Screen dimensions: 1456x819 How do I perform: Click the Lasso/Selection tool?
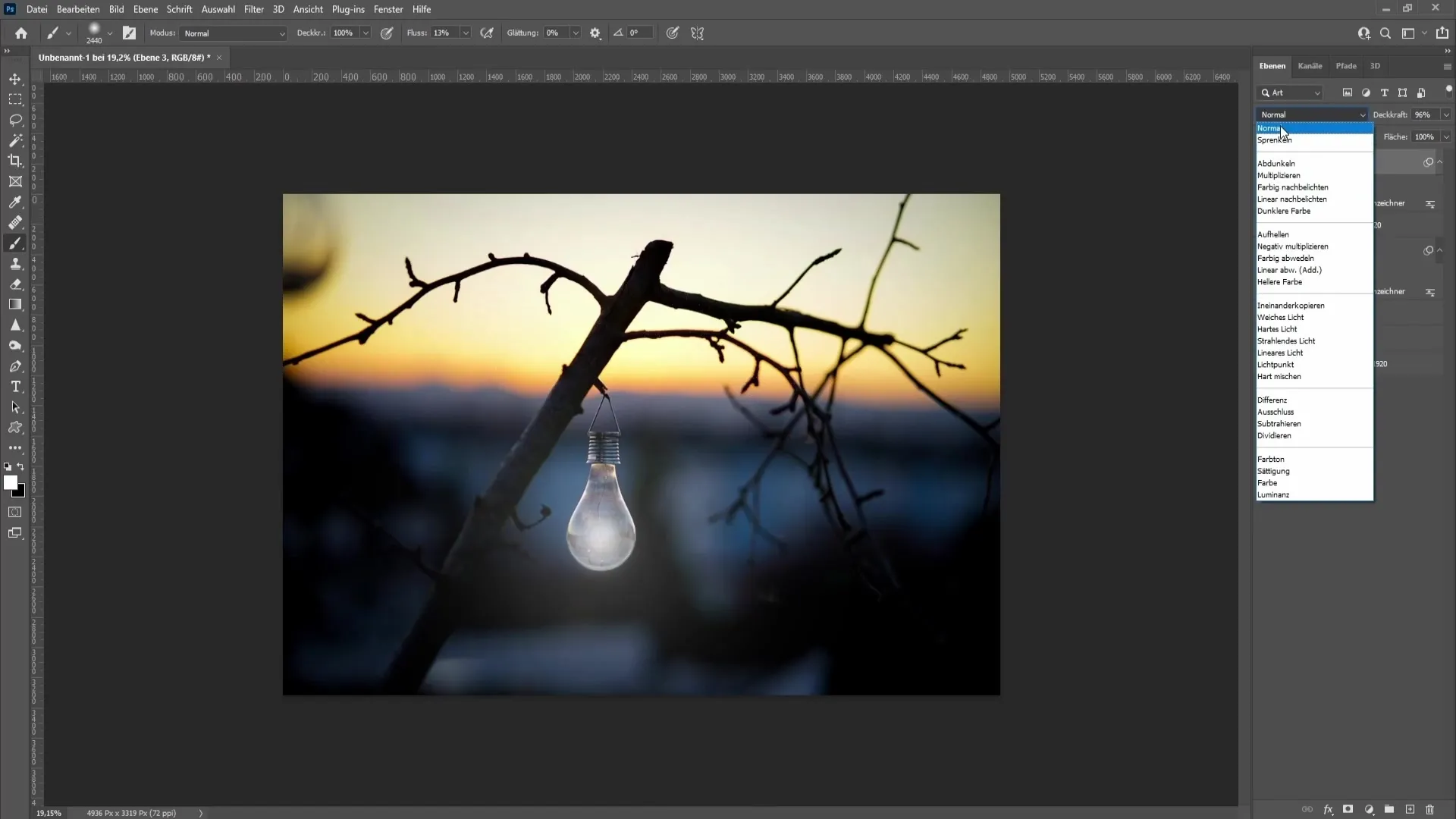(15, 119)
